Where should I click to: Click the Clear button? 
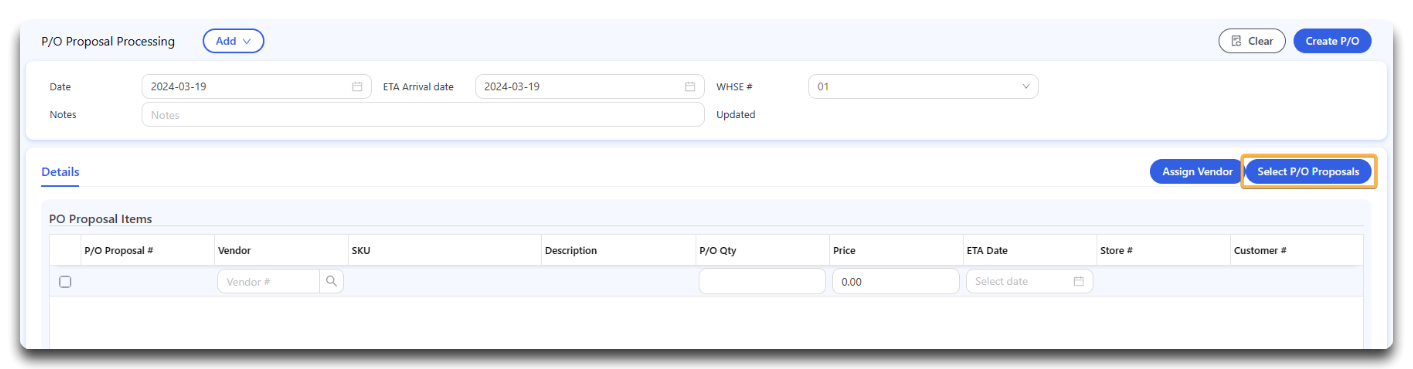point(1252,41)
